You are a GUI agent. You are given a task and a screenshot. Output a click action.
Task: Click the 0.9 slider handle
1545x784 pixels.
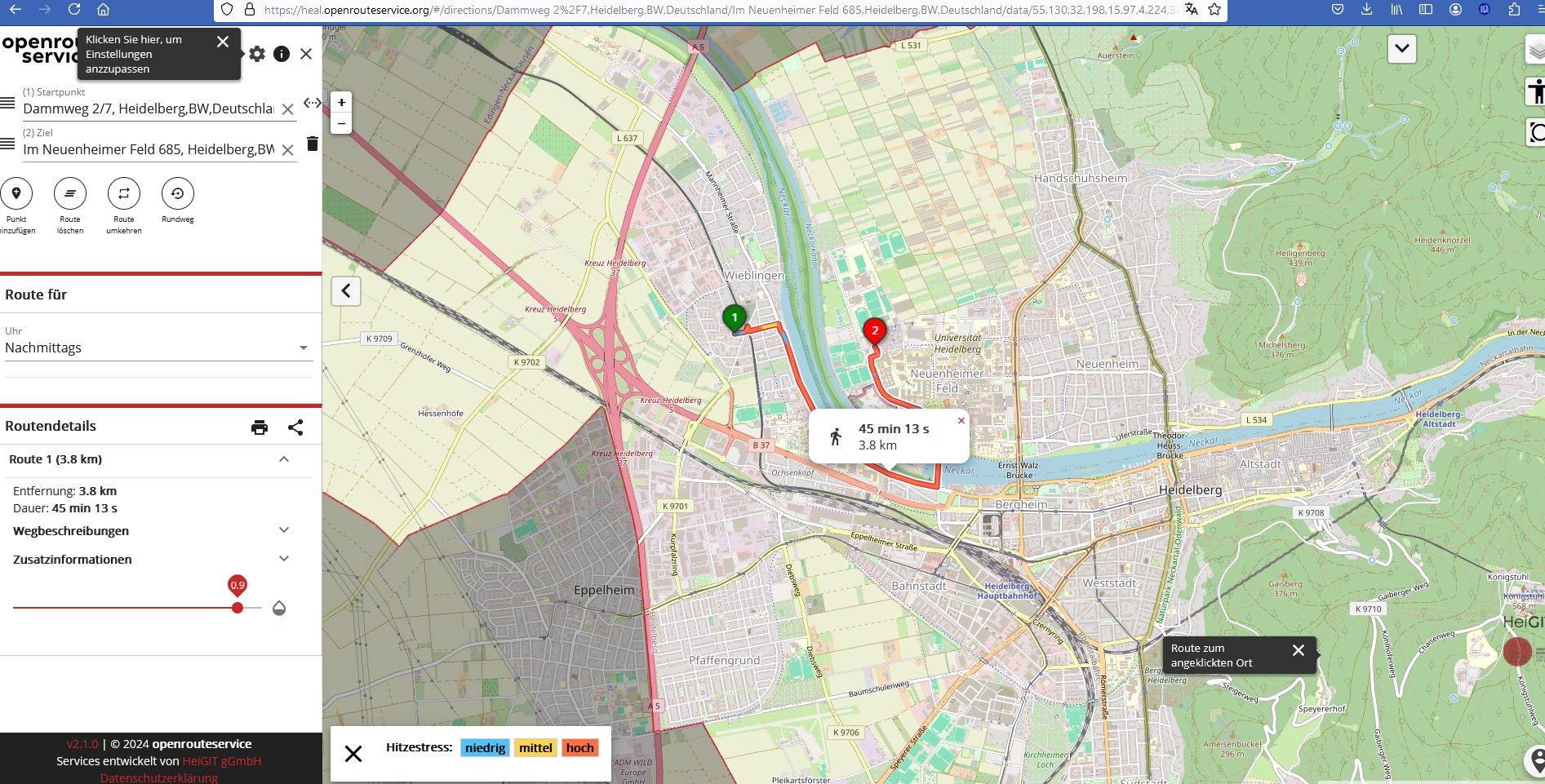click(x=238, y=608)
